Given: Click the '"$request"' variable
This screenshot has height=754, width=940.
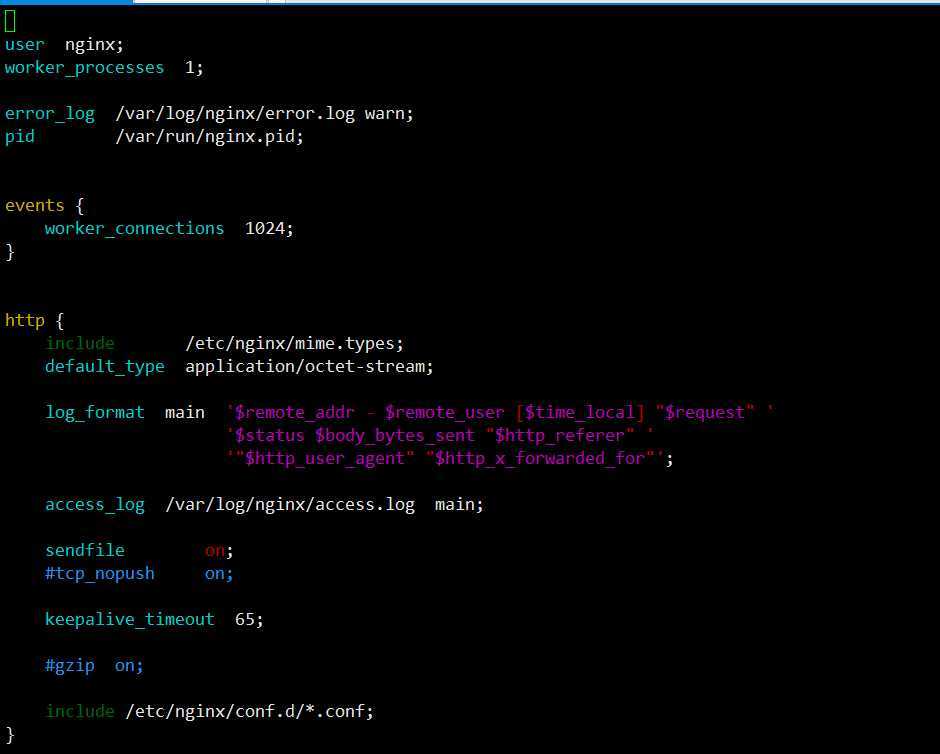Looking at the screenshot, I should pos(704,413).
